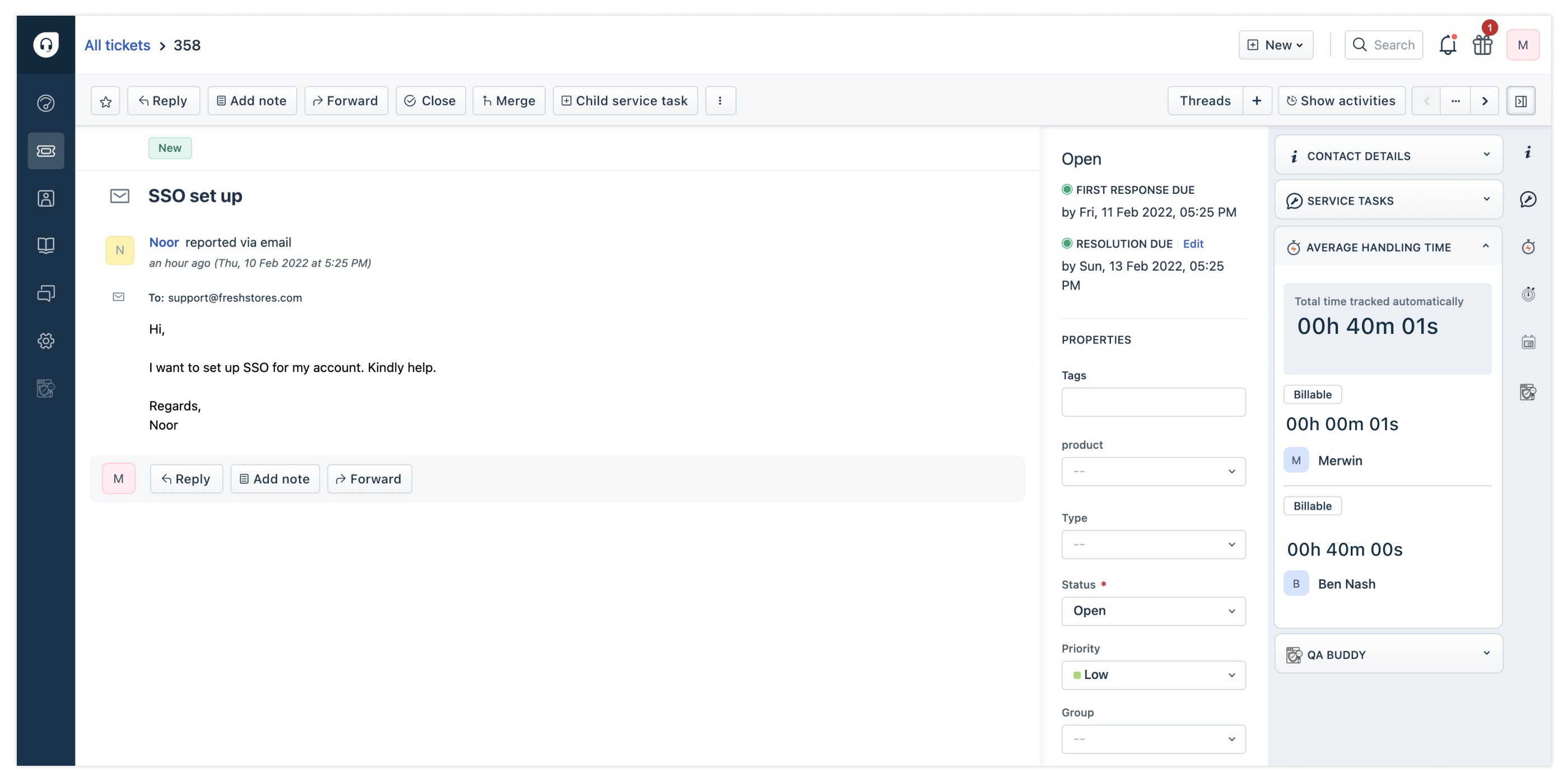
Task: Open the Status dropdown
Action: click(1153, 611)
